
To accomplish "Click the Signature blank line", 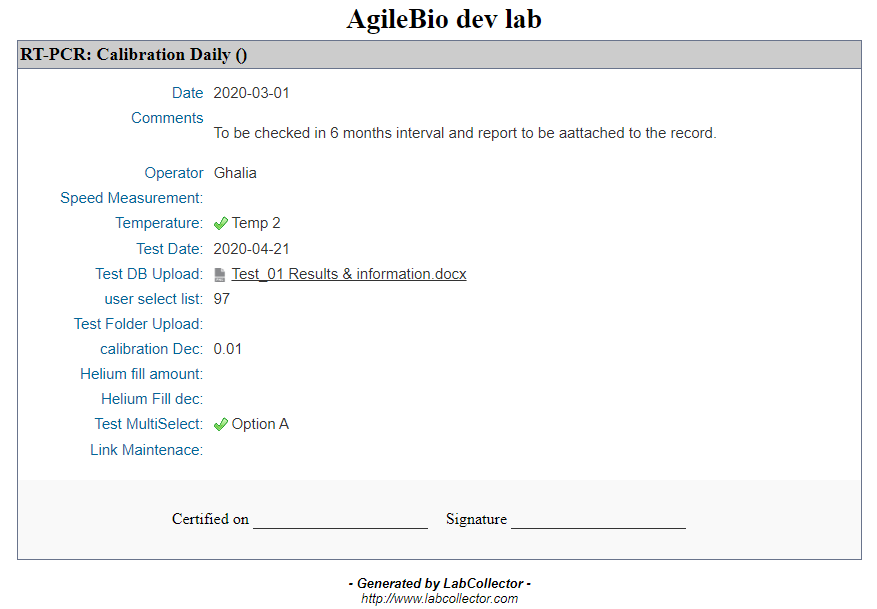I will coord(598,521).
